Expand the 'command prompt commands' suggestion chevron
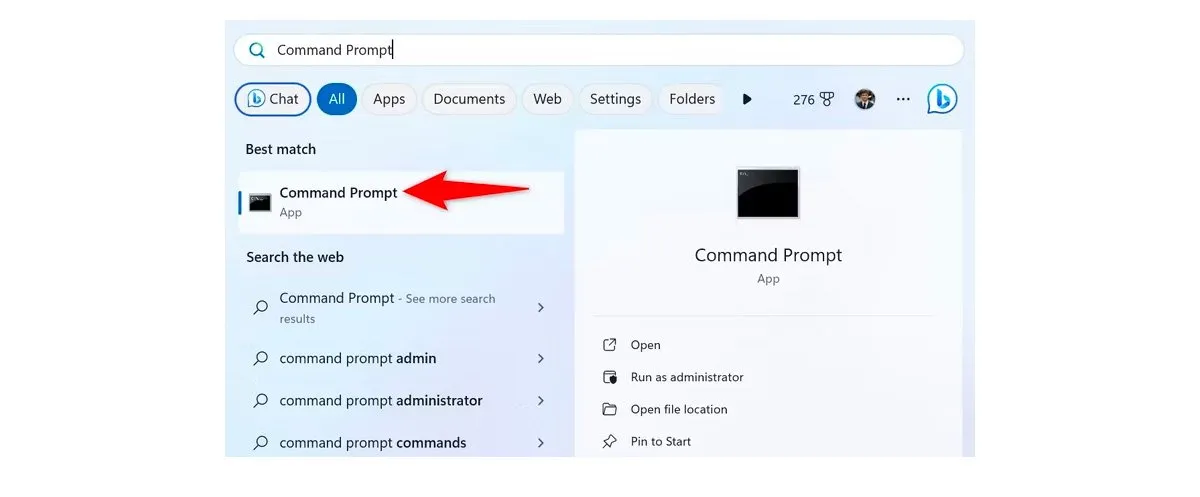 click(541, 442)
